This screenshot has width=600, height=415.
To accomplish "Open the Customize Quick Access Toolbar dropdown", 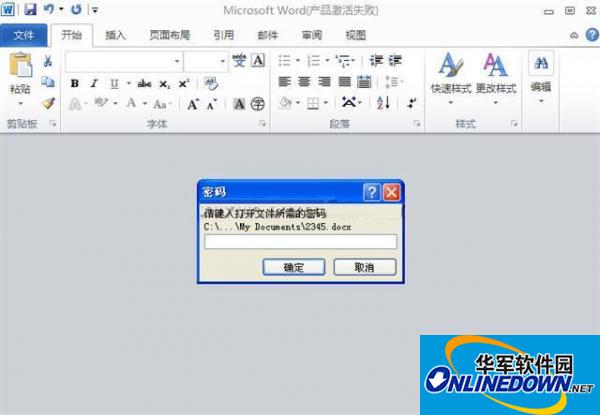I will click(95, 10).
